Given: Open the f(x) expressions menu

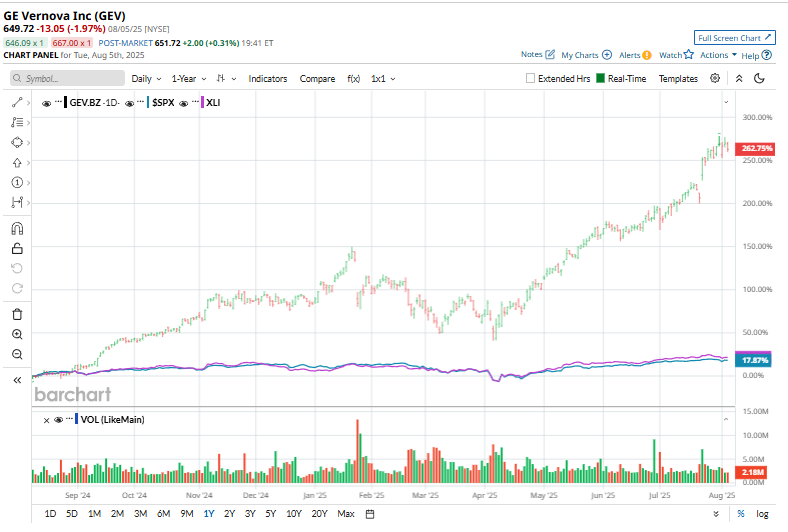Looking at the screenshot, I should pyautogui.click(x=354, y=79).
